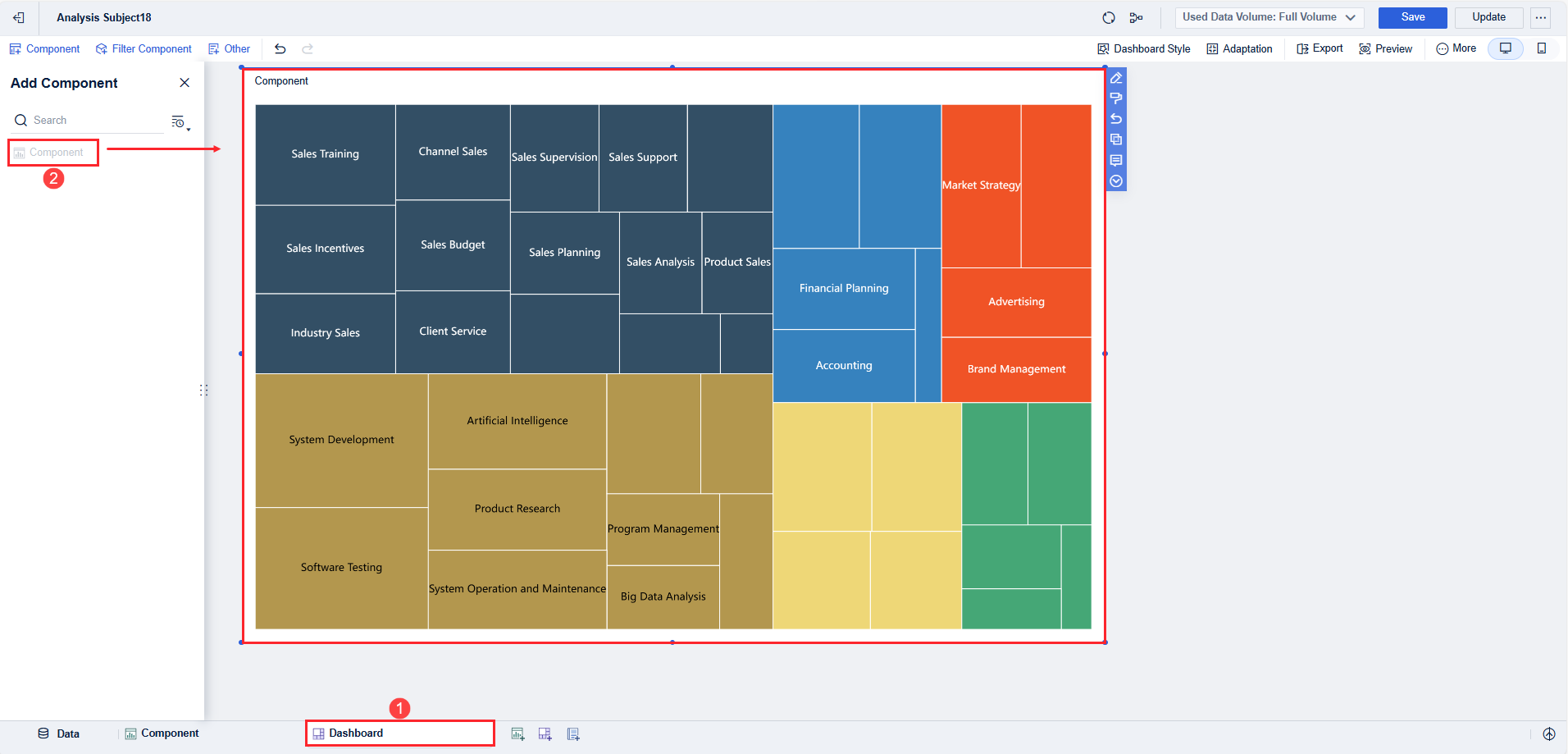Open the sort order dropdown beside Search
This screenshot has height=754, width=1568.
tap(180, 122)
